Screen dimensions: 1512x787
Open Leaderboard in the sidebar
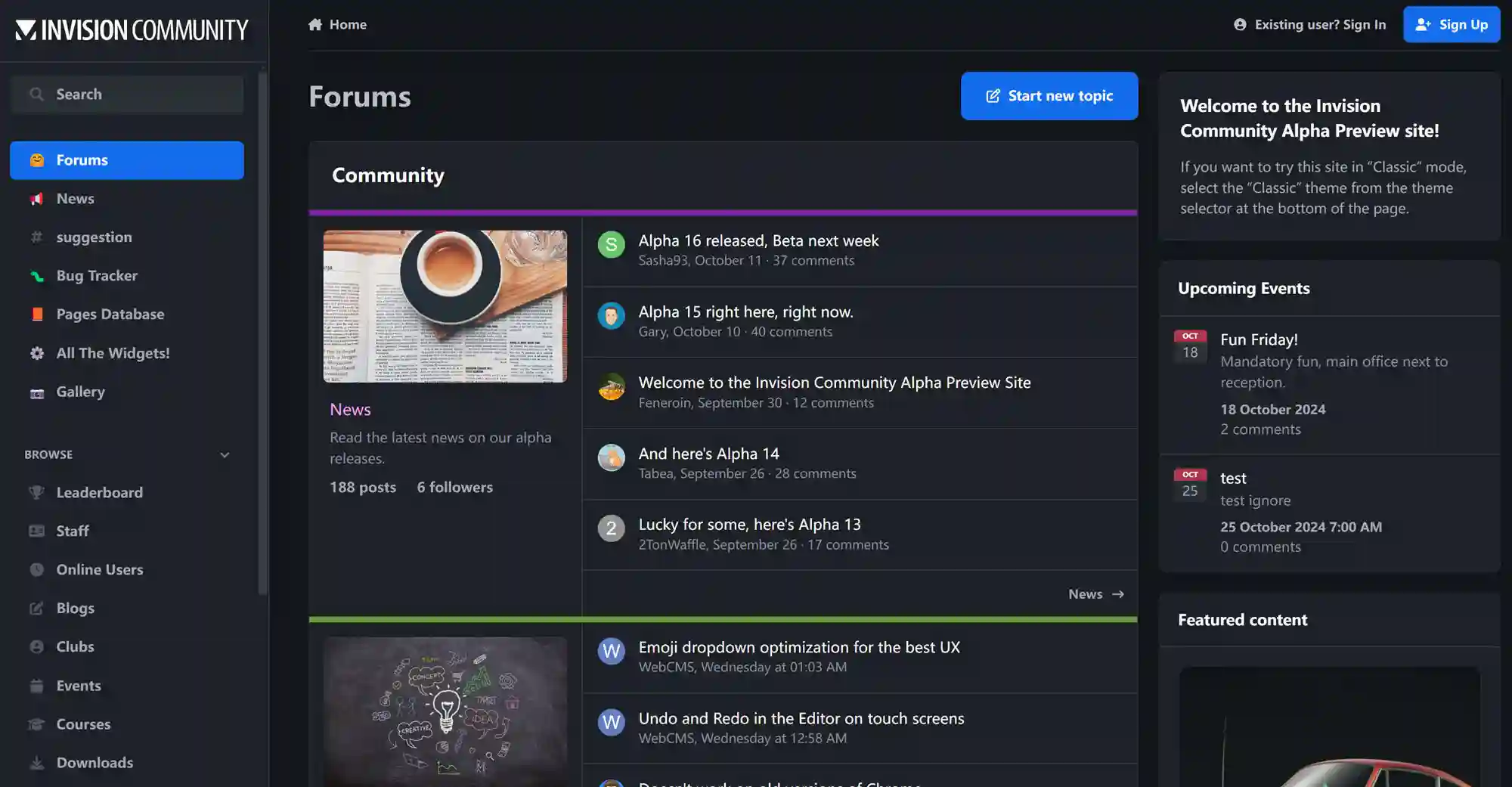point(127,492)
